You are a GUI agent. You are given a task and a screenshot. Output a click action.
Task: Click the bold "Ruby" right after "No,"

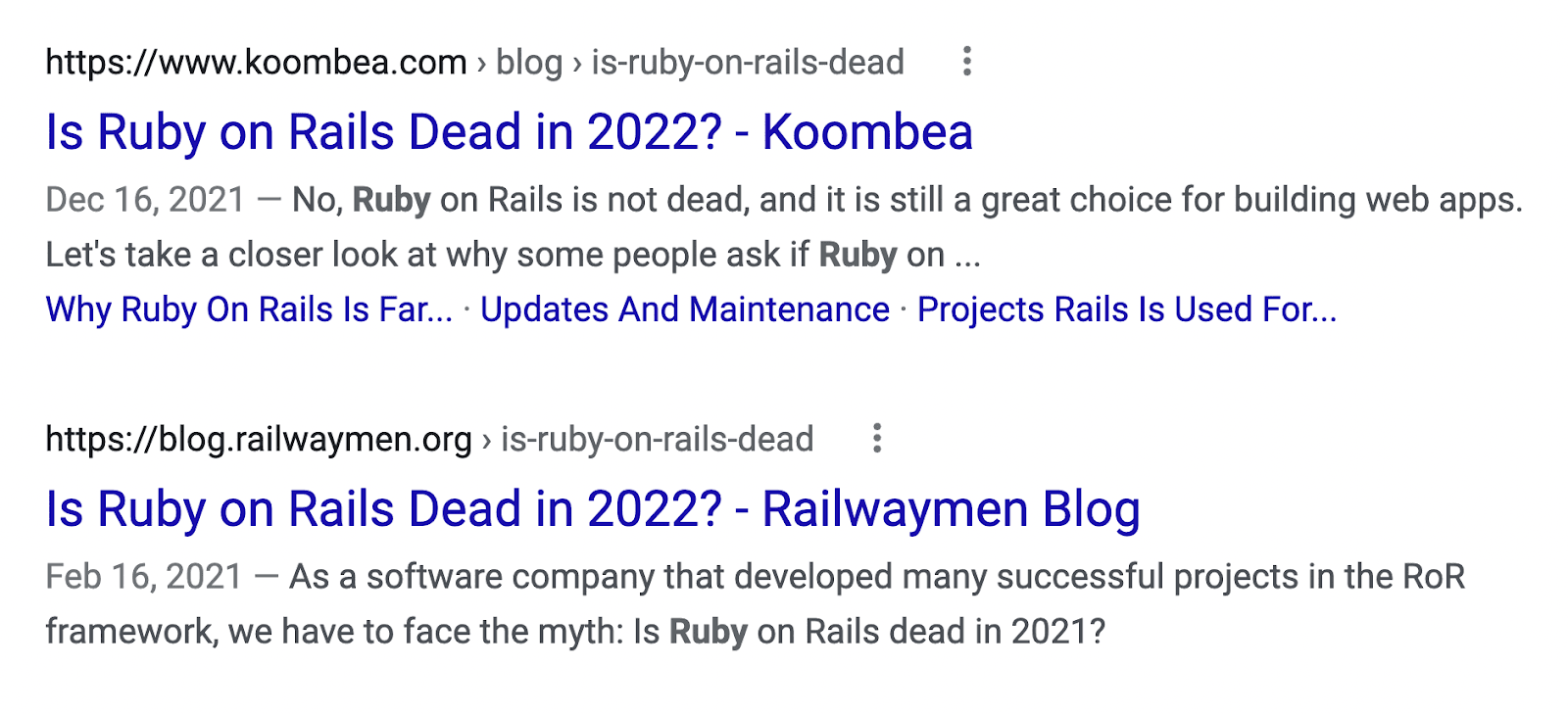click(x=391, y=200)
